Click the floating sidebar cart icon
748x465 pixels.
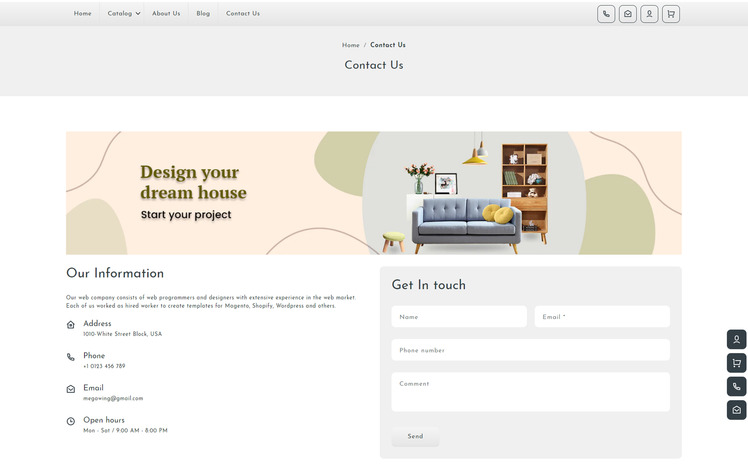tap(737, 363)
